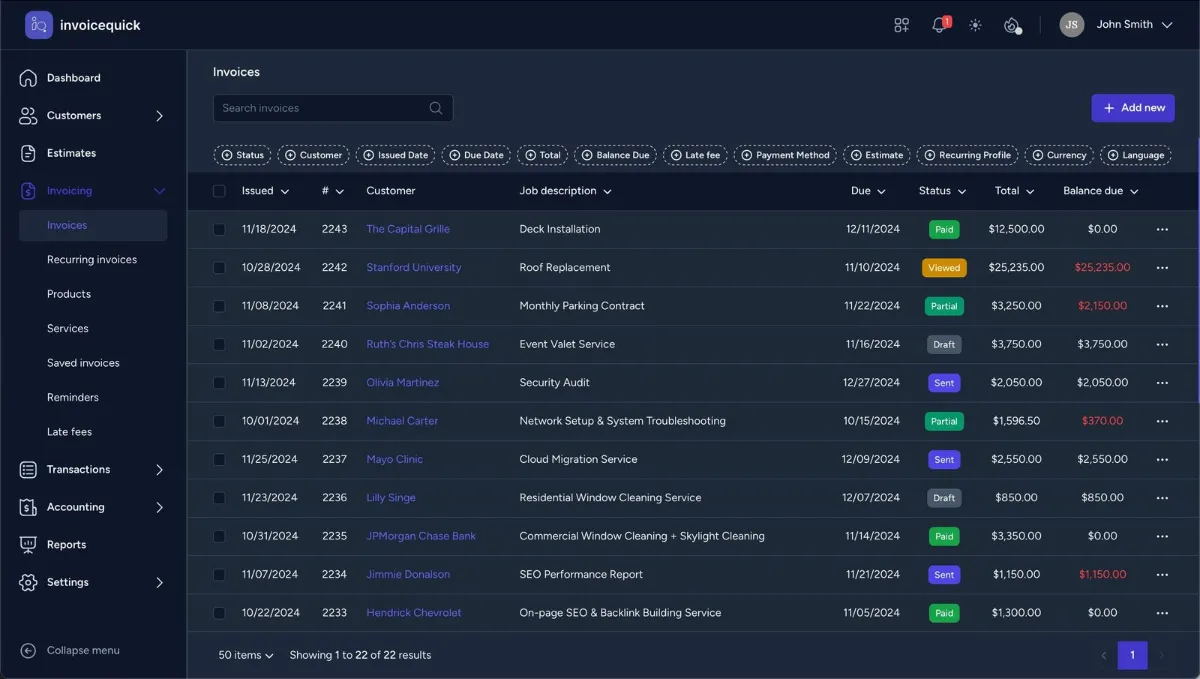Select the Estimates sidebar icon
The width and height of the screenshot is (1200, 679).
[x=27, y=153]
